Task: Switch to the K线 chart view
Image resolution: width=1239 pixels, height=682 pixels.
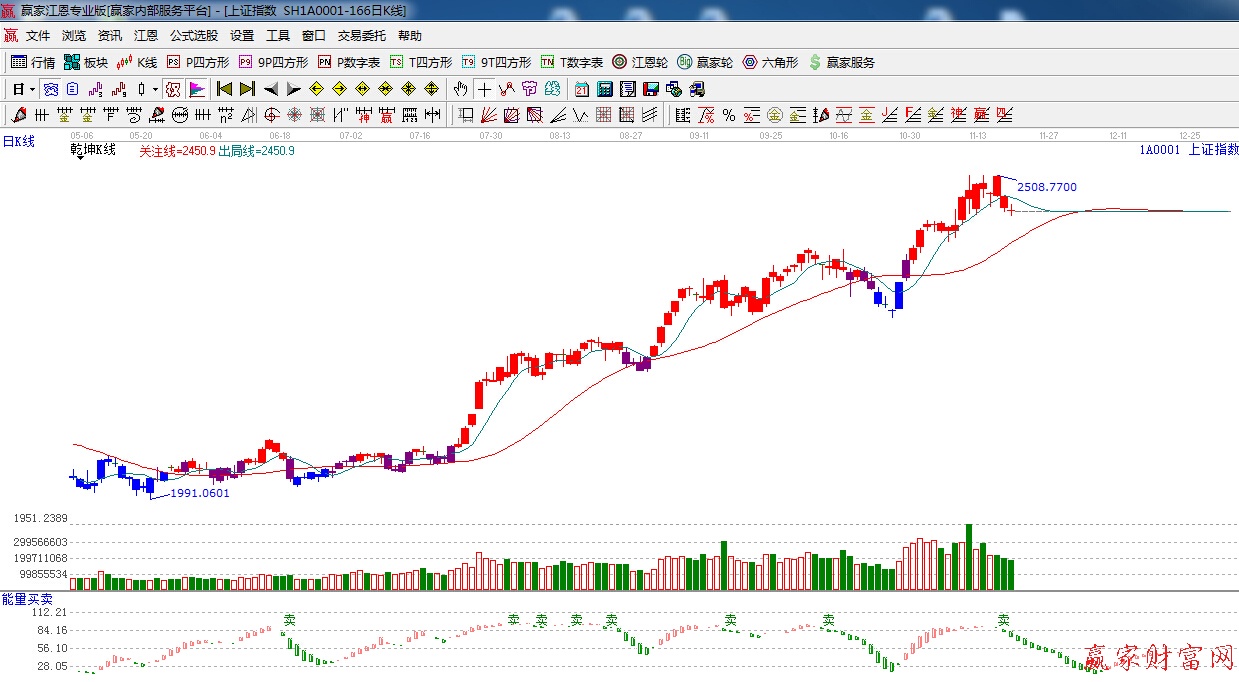Action: (x=138, y=62)
